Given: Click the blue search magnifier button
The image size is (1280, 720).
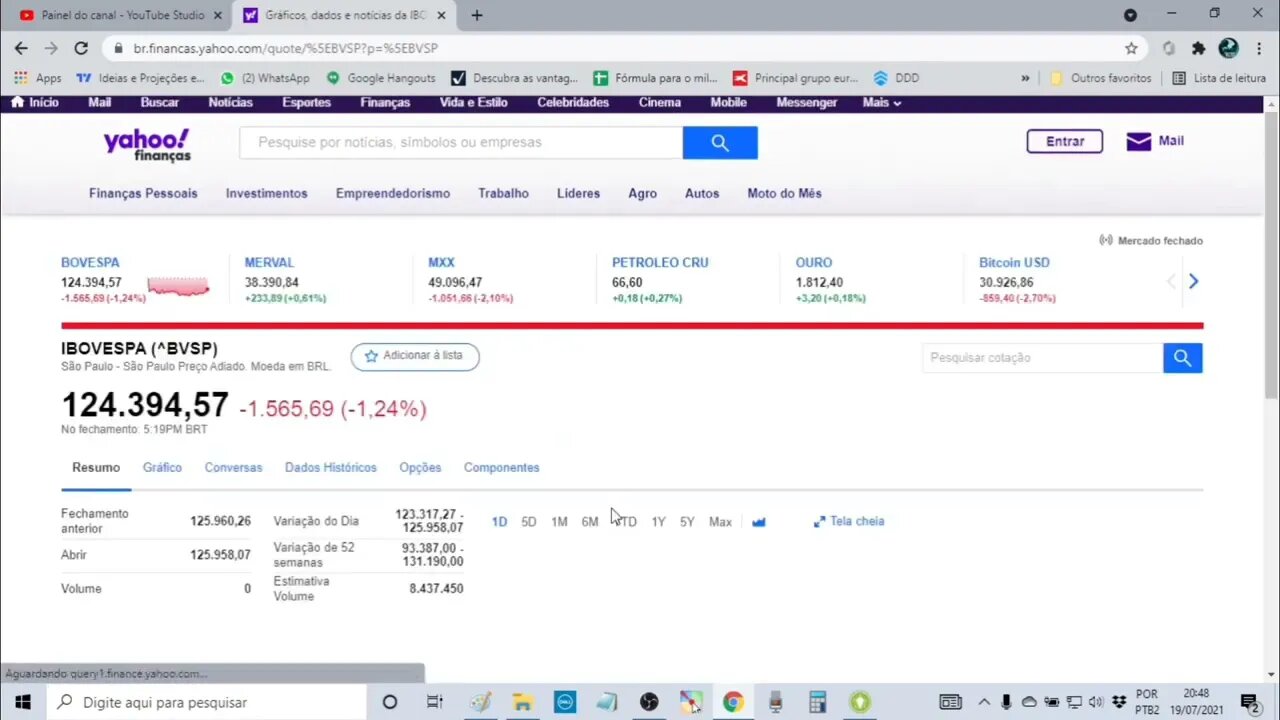Looking at the screenshot, I should pyautogui.click(x=720, y=143).
